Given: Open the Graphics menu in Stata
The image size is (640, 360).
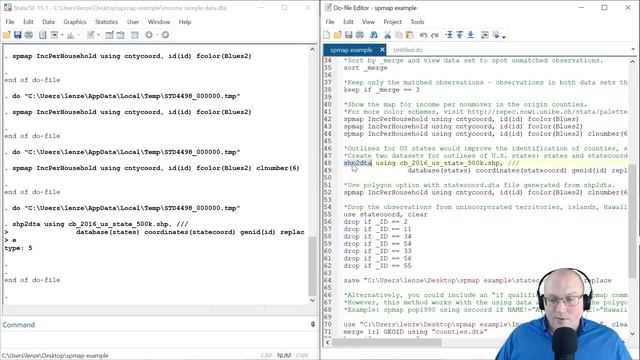Looking at the screenshot, I should pos(75,22).
